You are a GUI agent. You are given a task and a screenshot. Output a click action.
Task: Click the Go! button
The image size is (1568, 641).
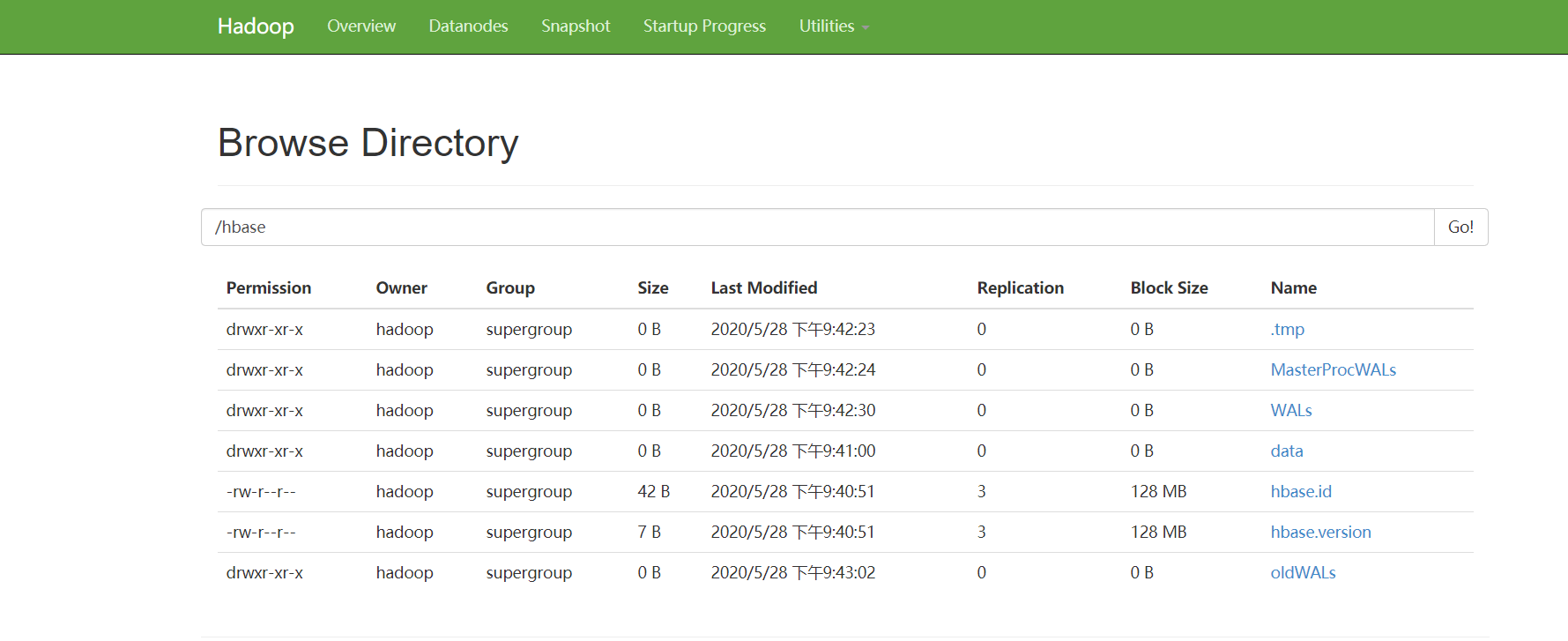[x=1460, y=227]
